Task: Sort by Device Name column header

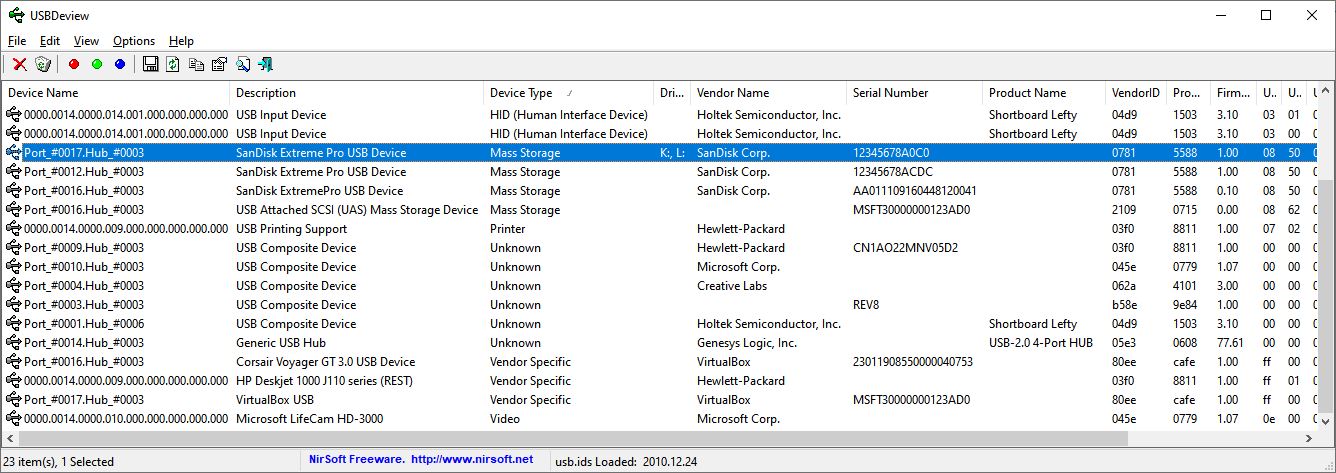Action: click(115, 93)
